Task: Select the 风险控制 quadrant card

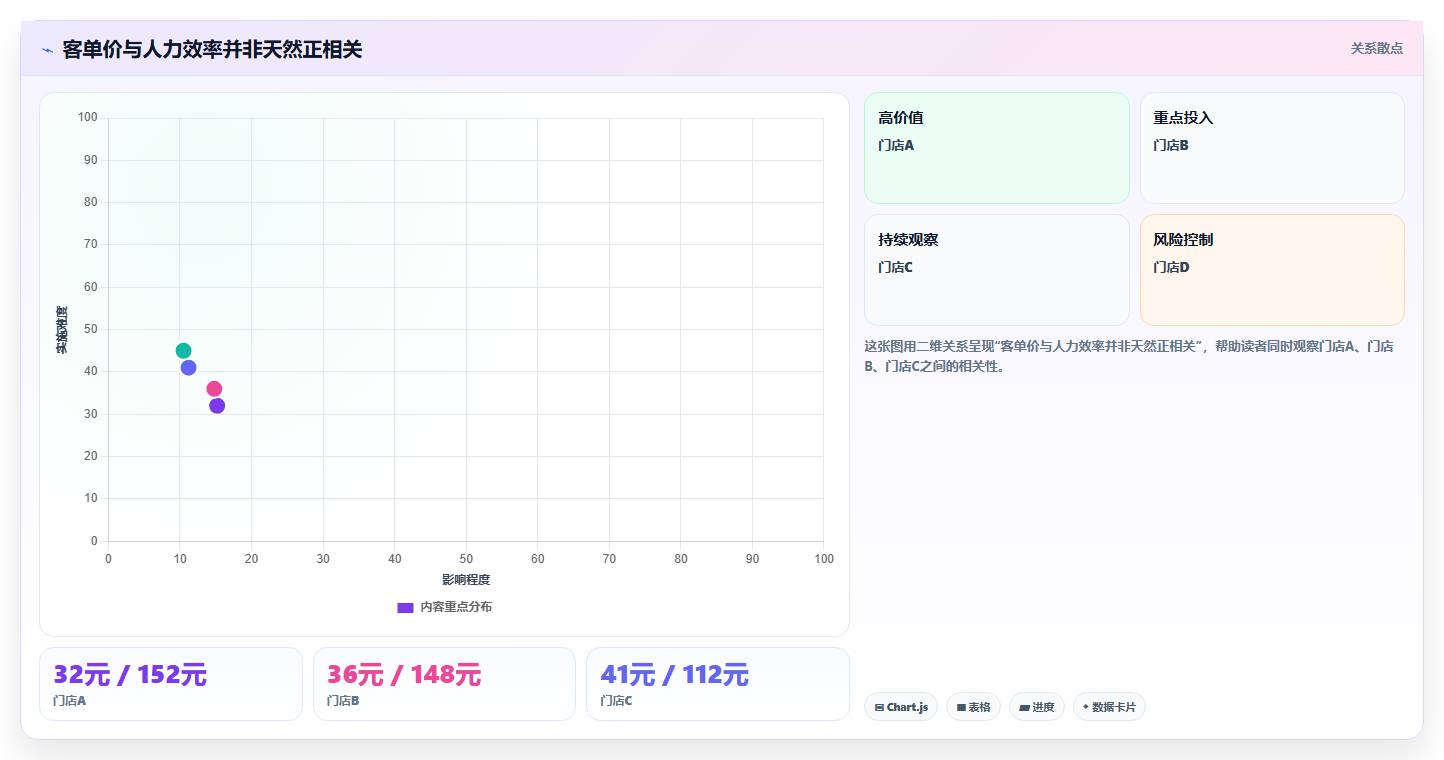Action: [x=1272, y=270]
